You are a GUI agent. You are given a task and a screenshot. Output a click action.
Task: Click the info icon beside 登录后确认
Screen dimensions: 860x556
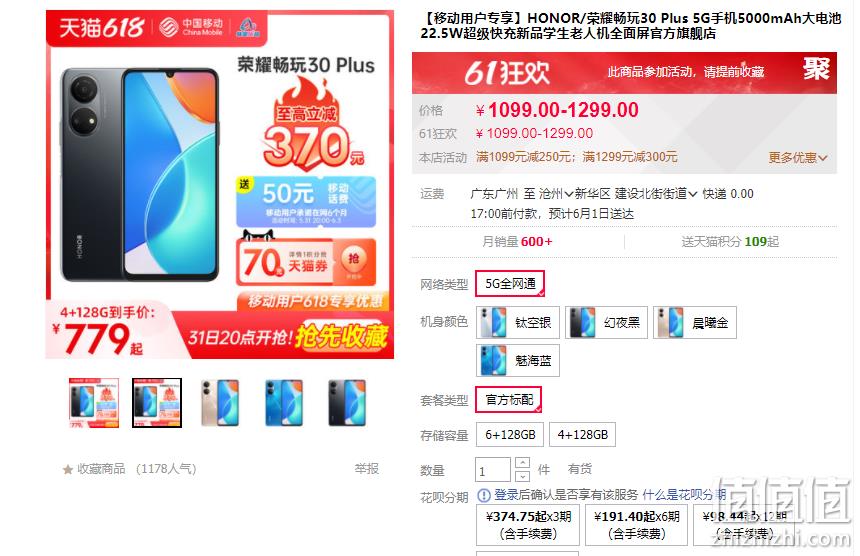[x=484, y=496]
